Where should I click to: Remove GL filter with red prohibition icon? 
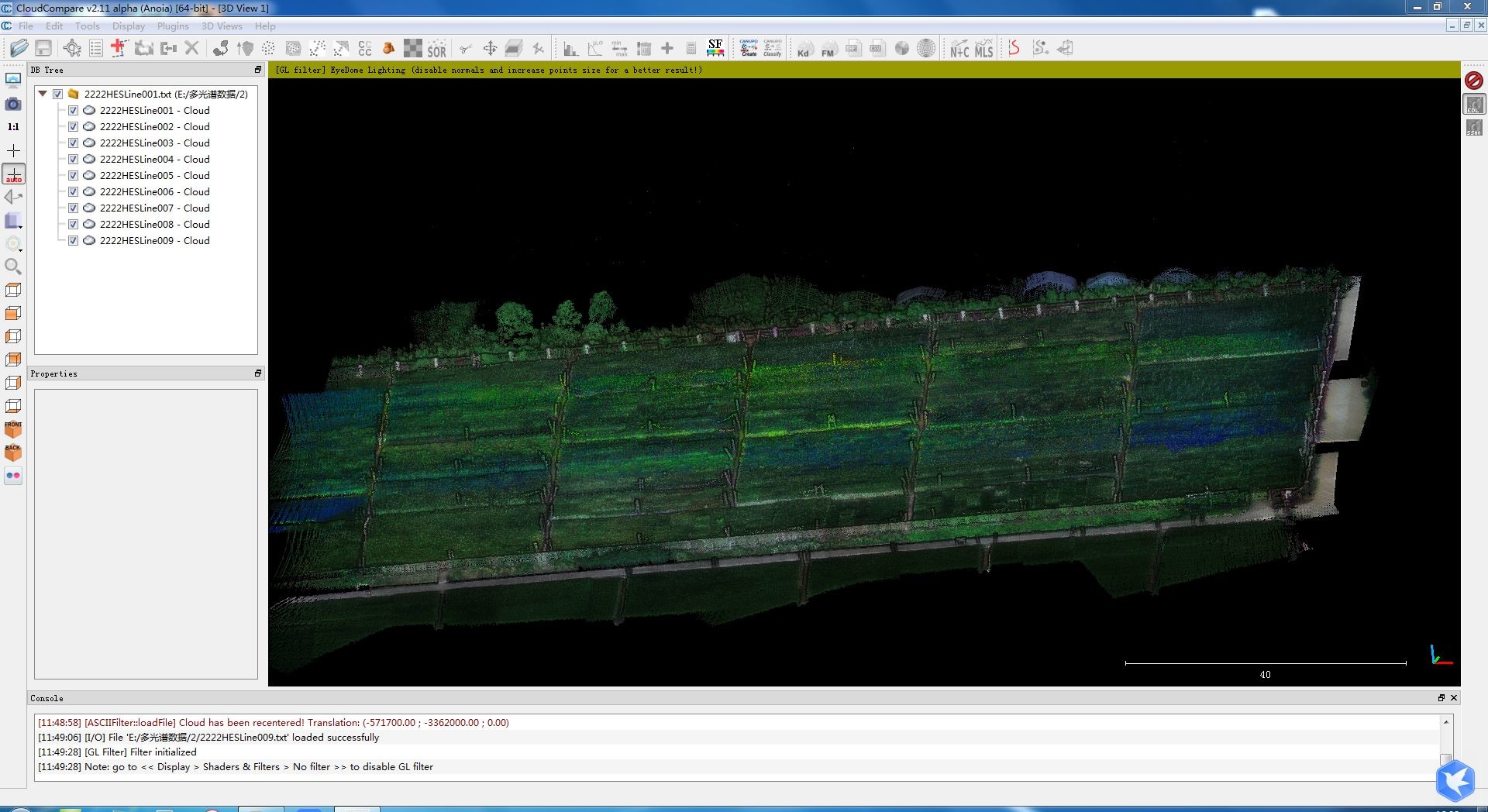[x=1473, y=81]
